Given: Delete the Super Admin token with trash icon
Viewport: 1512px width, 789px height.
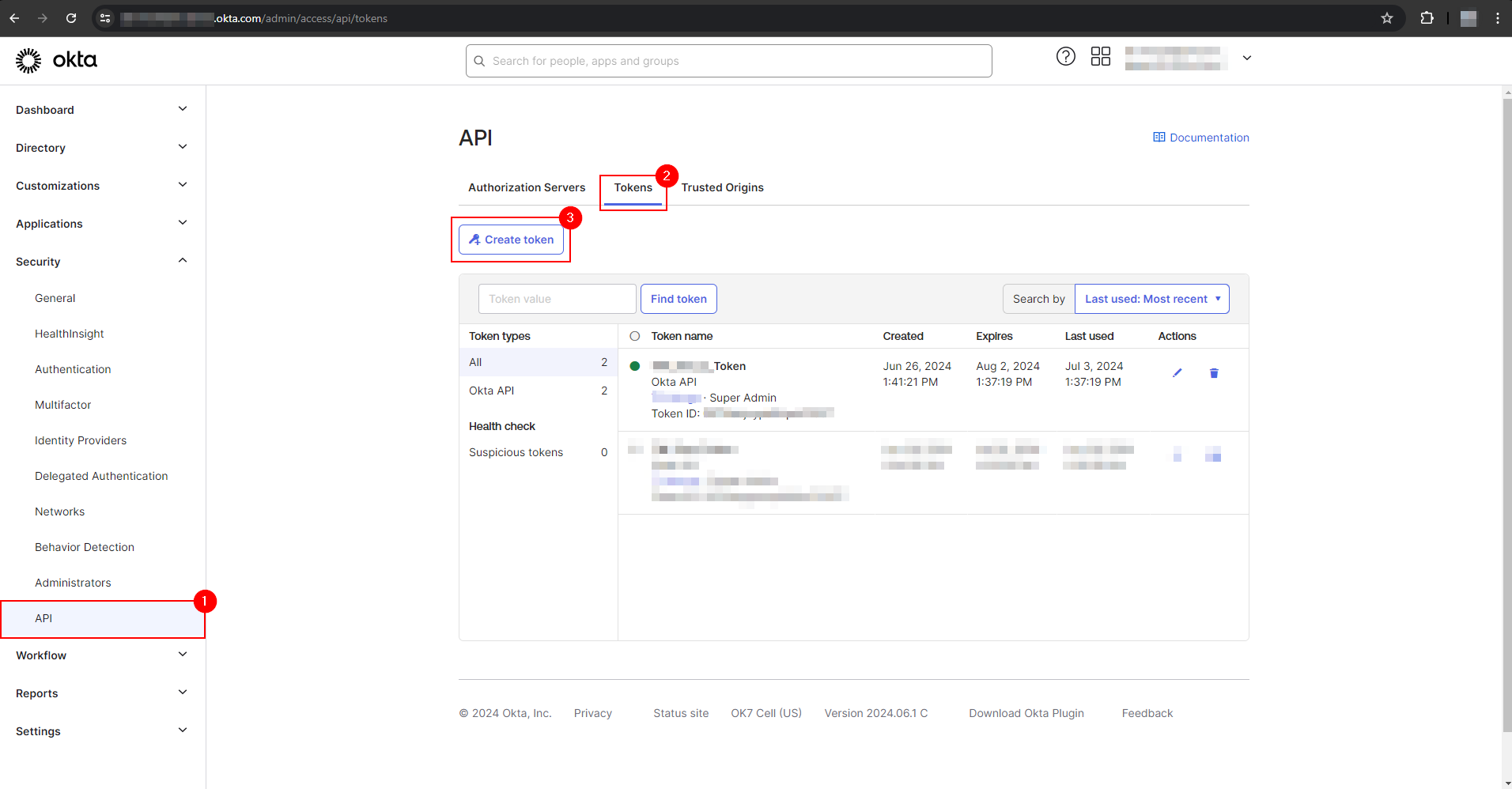Looking at the screenshot, I should pyautogui.click(x=1214, y=373).
